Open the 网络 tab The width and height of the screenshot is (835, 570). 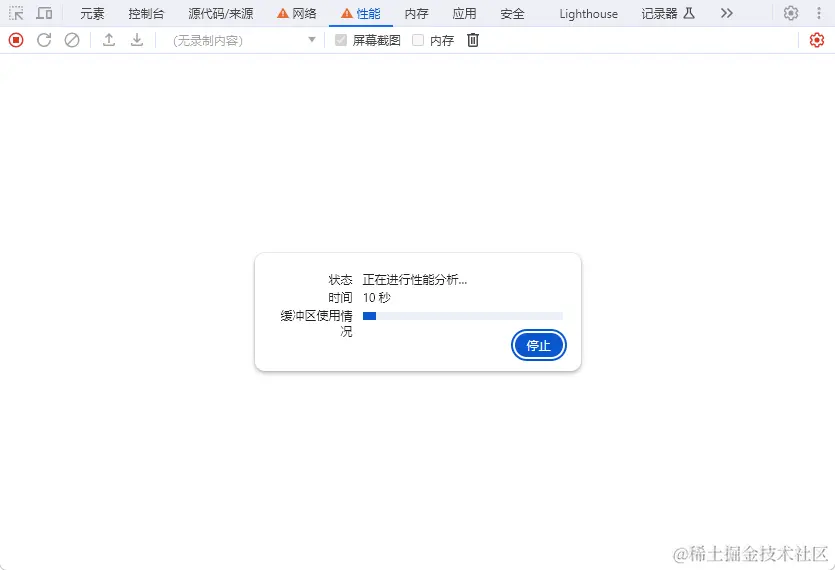pyautogui.click(x=297, y=14)
